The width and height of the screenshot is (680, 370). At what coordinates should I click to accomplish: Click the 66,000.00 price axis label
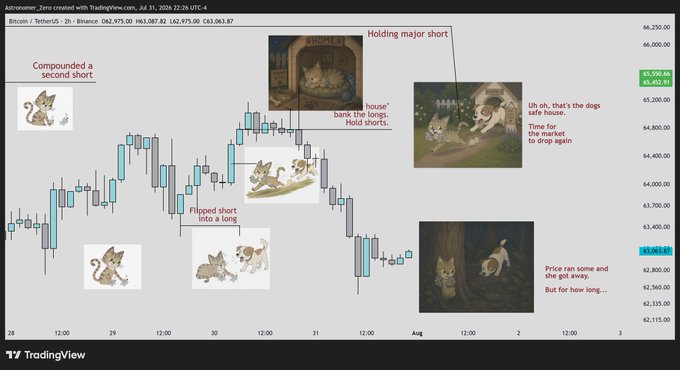click(x=656, y=45)
